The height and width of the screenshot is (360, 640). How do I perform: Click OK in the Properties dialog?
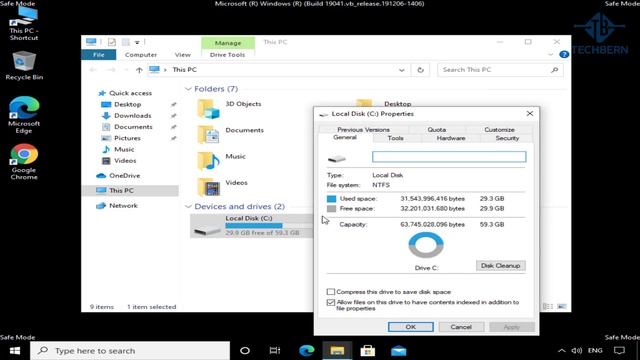411,327
